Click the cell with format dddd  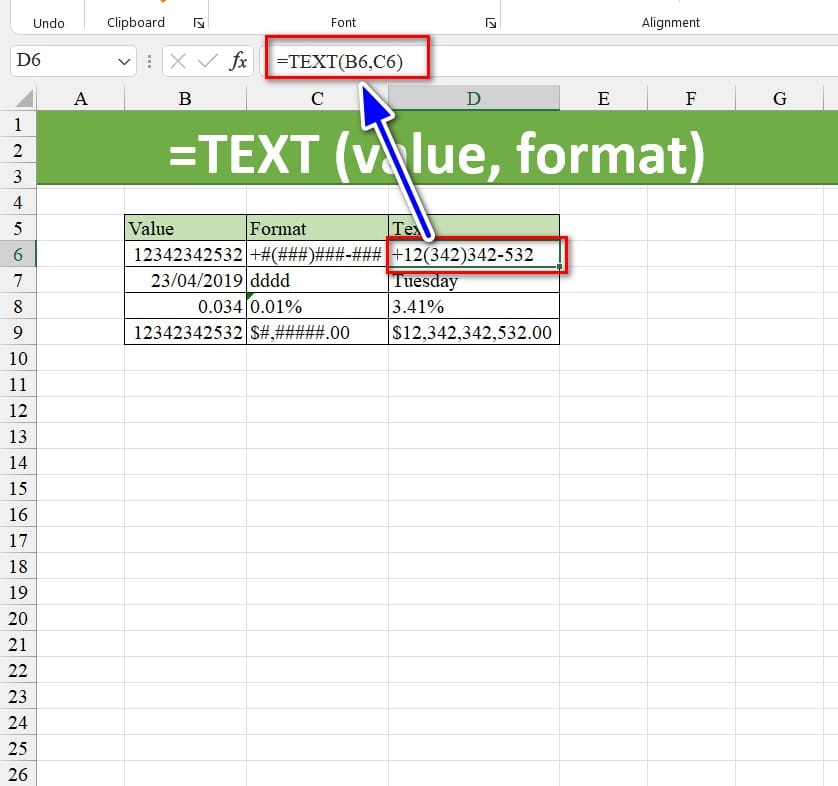coord(316,281)
